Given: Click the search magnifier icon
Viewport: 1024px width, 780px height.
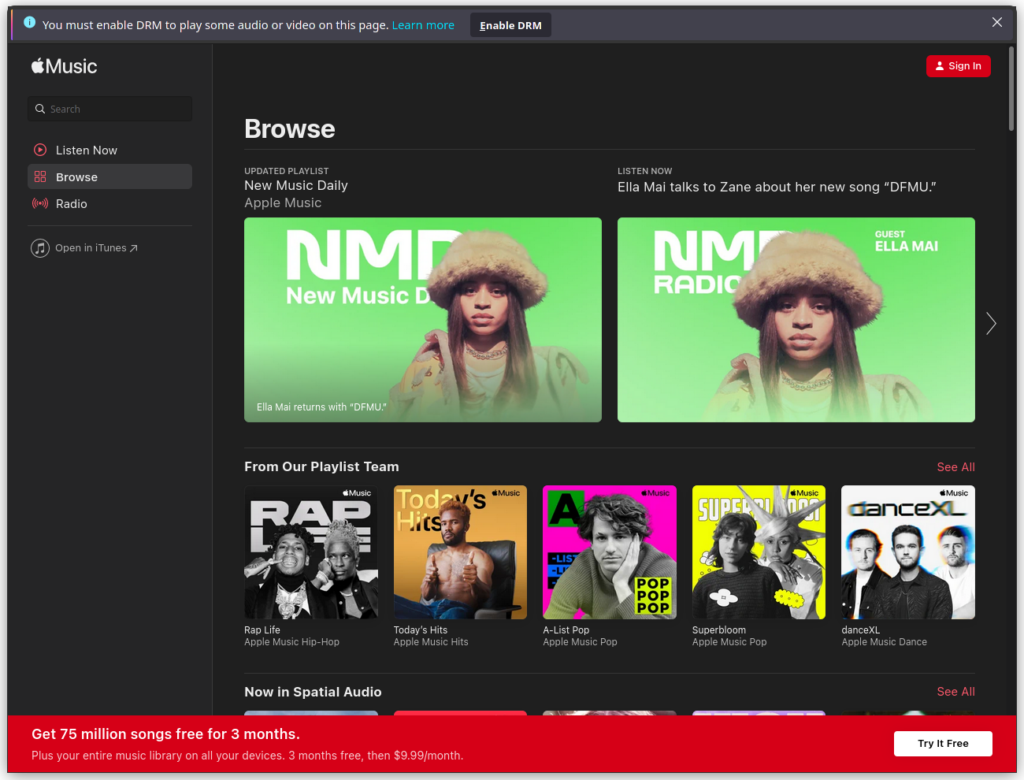Looking at the screenshot, I should click(x=40, y=109).
